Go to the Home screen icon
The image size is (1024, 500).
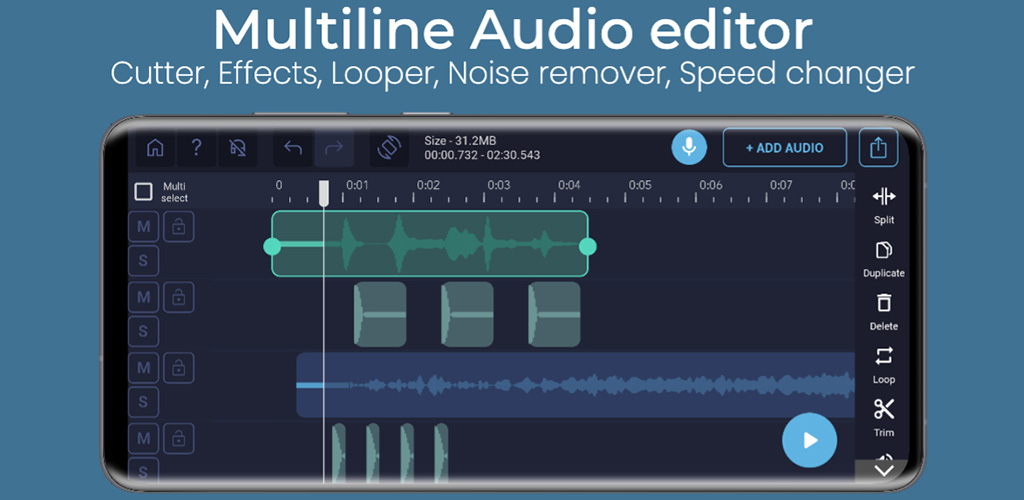tap(155, 148)
